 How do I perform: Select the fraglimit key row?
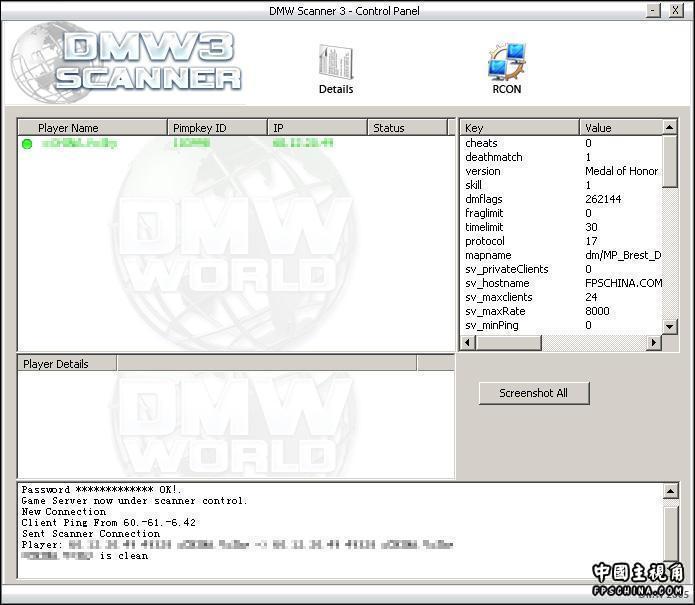562,213
